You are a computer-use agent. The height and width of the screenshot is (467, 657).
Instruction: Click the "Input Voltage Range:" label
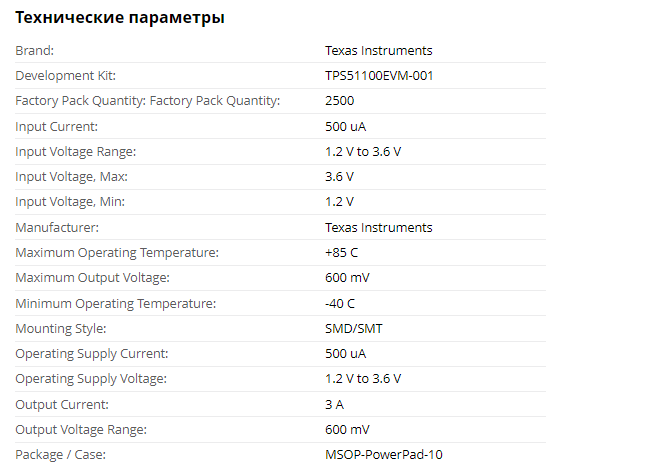coord(76,152)
